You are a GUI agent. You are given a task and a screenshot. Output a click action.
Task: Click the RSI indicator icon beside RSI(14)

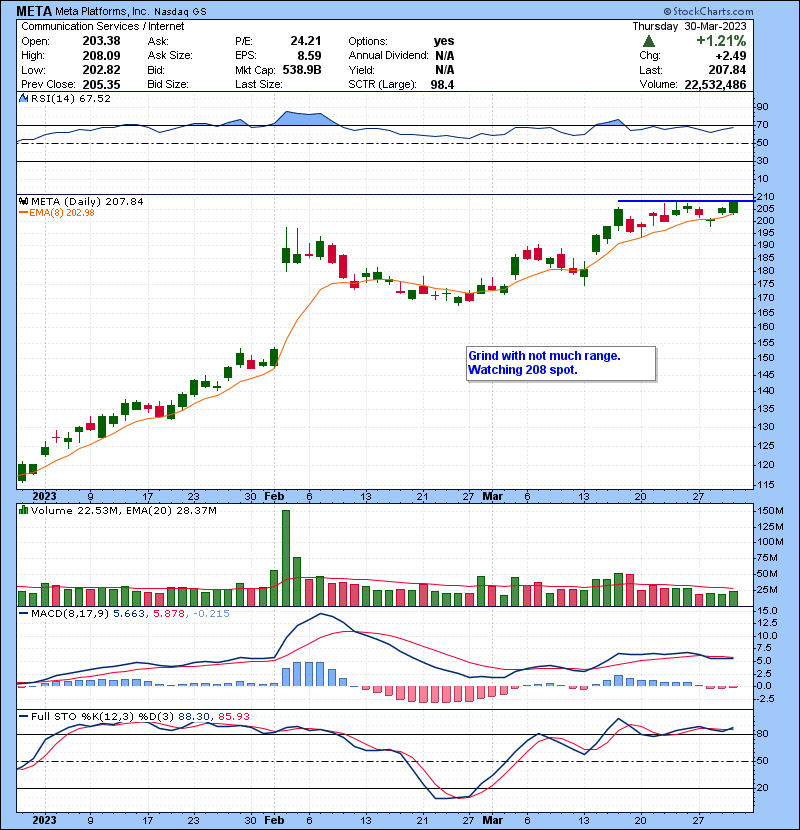23,98
